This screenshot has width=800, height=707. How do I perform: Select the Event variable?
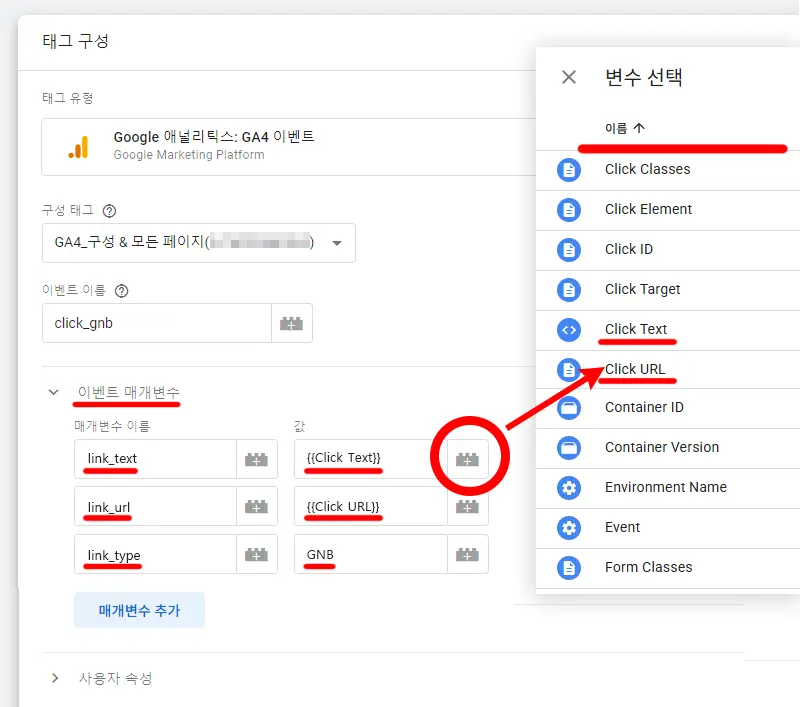(668, 528)
